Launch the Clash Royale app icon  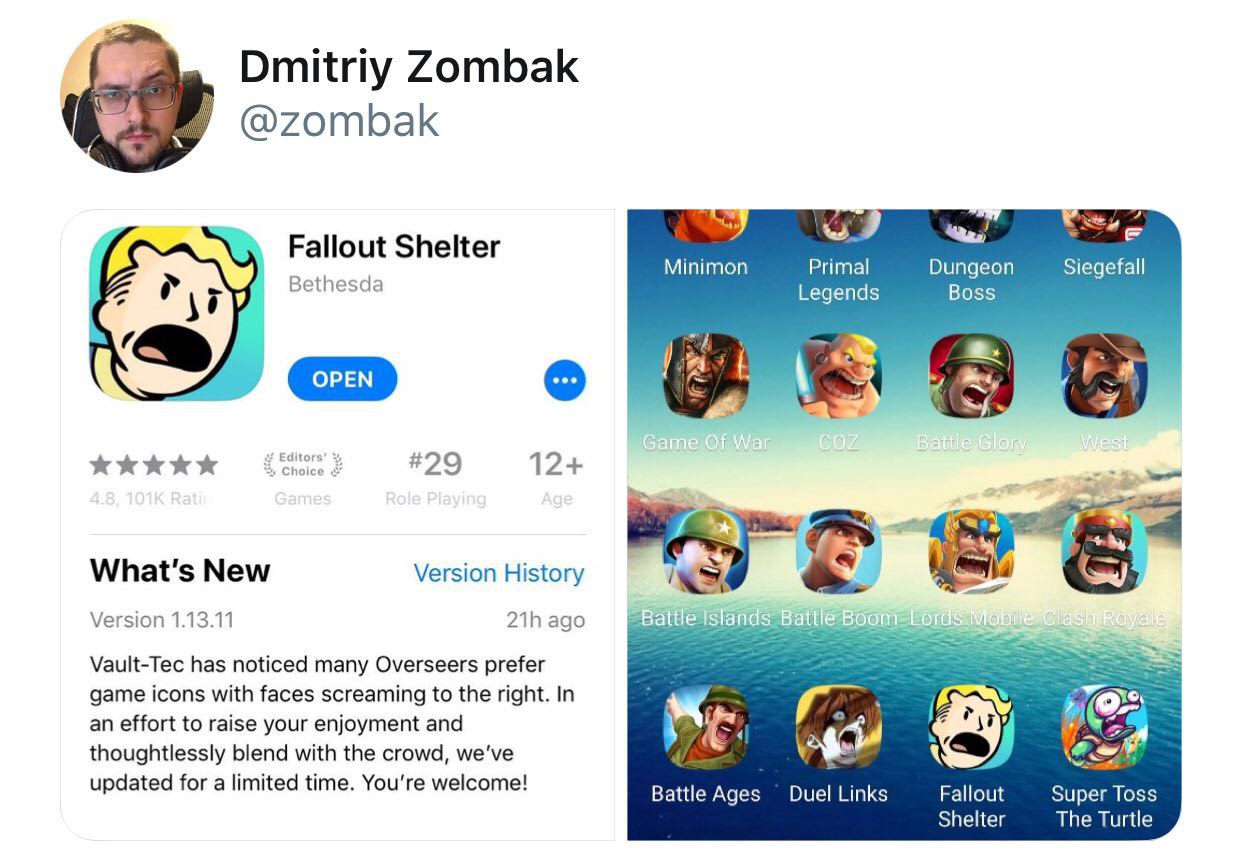tap(1104, 551)
